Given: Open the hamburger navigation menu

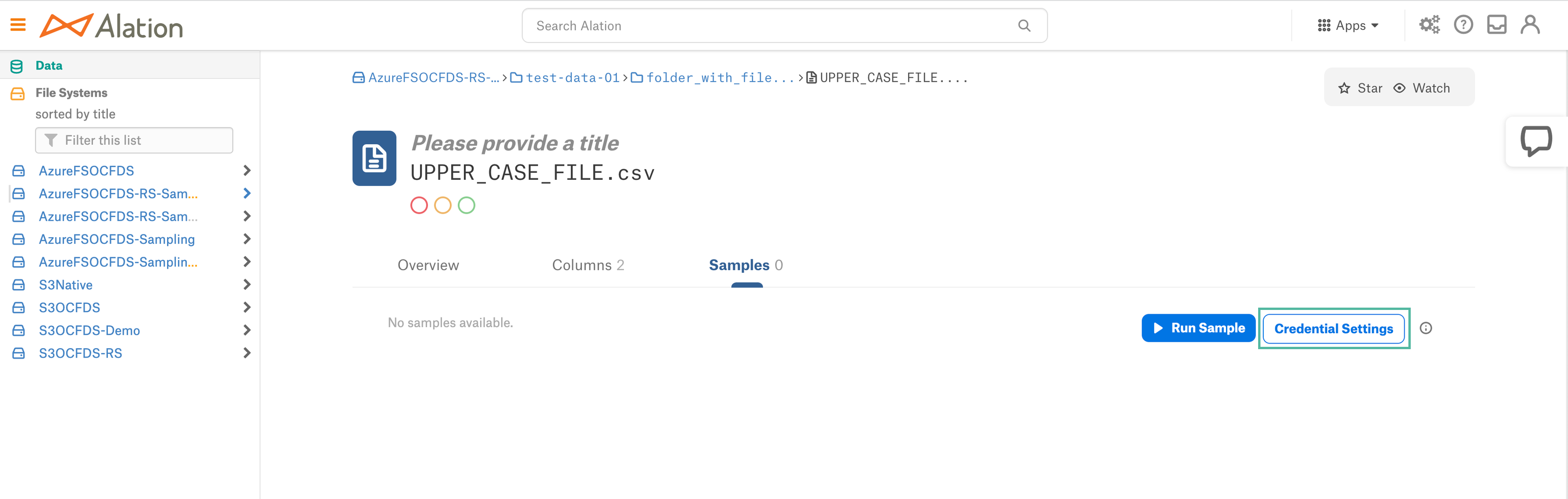Looking at the screenshot, I should 18,25.
